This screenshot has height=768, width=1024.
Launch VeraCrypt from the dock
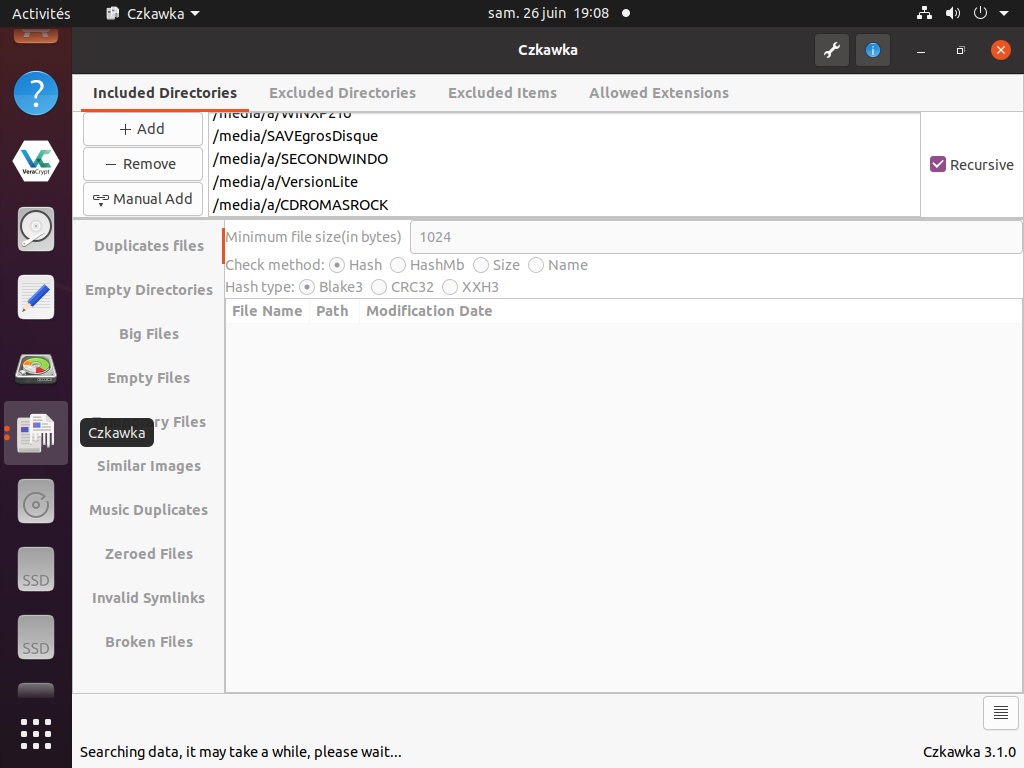[36, 161]
